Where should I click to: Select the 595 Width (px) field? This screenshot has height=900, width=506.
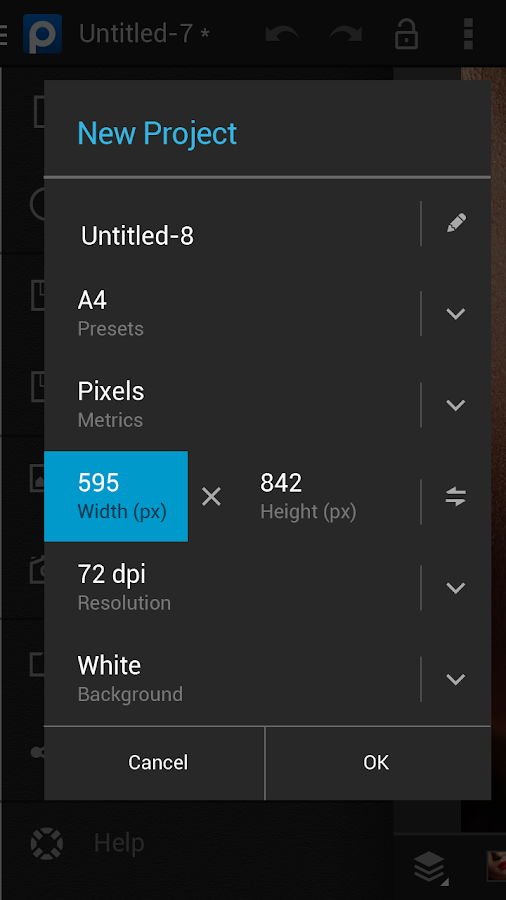(116, 496)
